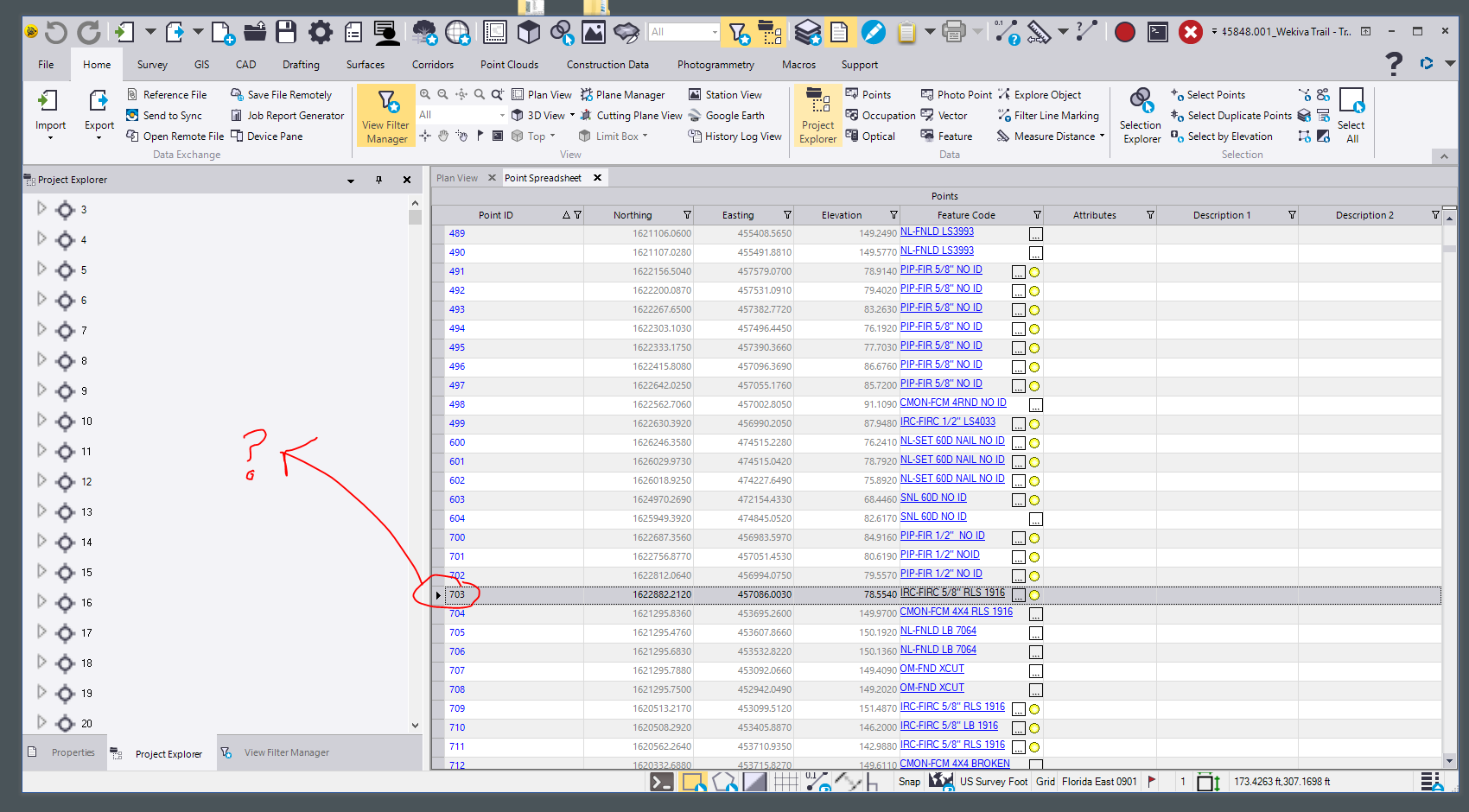Screen dimensions: 1469x812
Task: Click the PIP-FIR 1/2" NOID feature code link
Action: point(939,555)
